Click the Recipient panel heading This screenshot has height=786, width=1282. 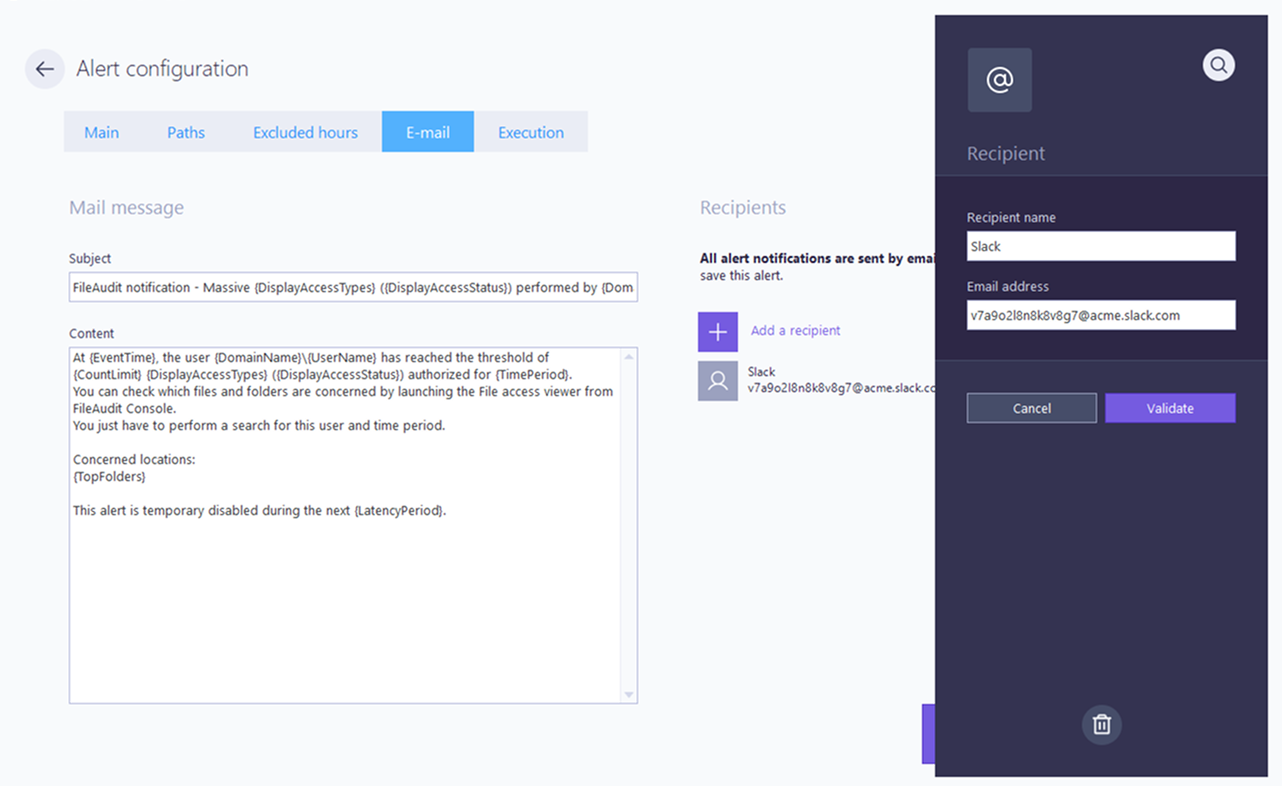(x=1006, y=153)
